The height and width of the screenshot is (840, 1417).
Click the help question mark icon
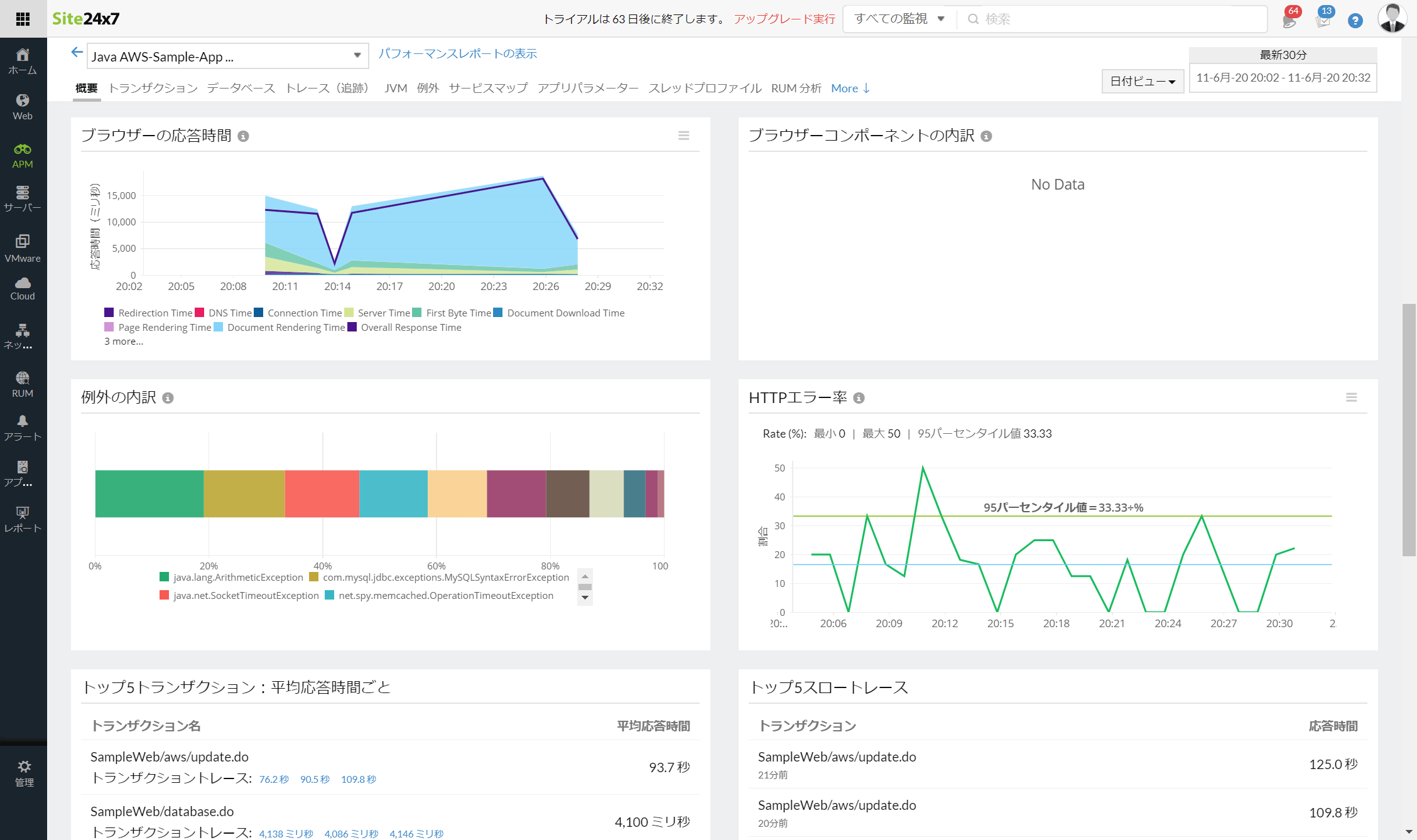1355,21
